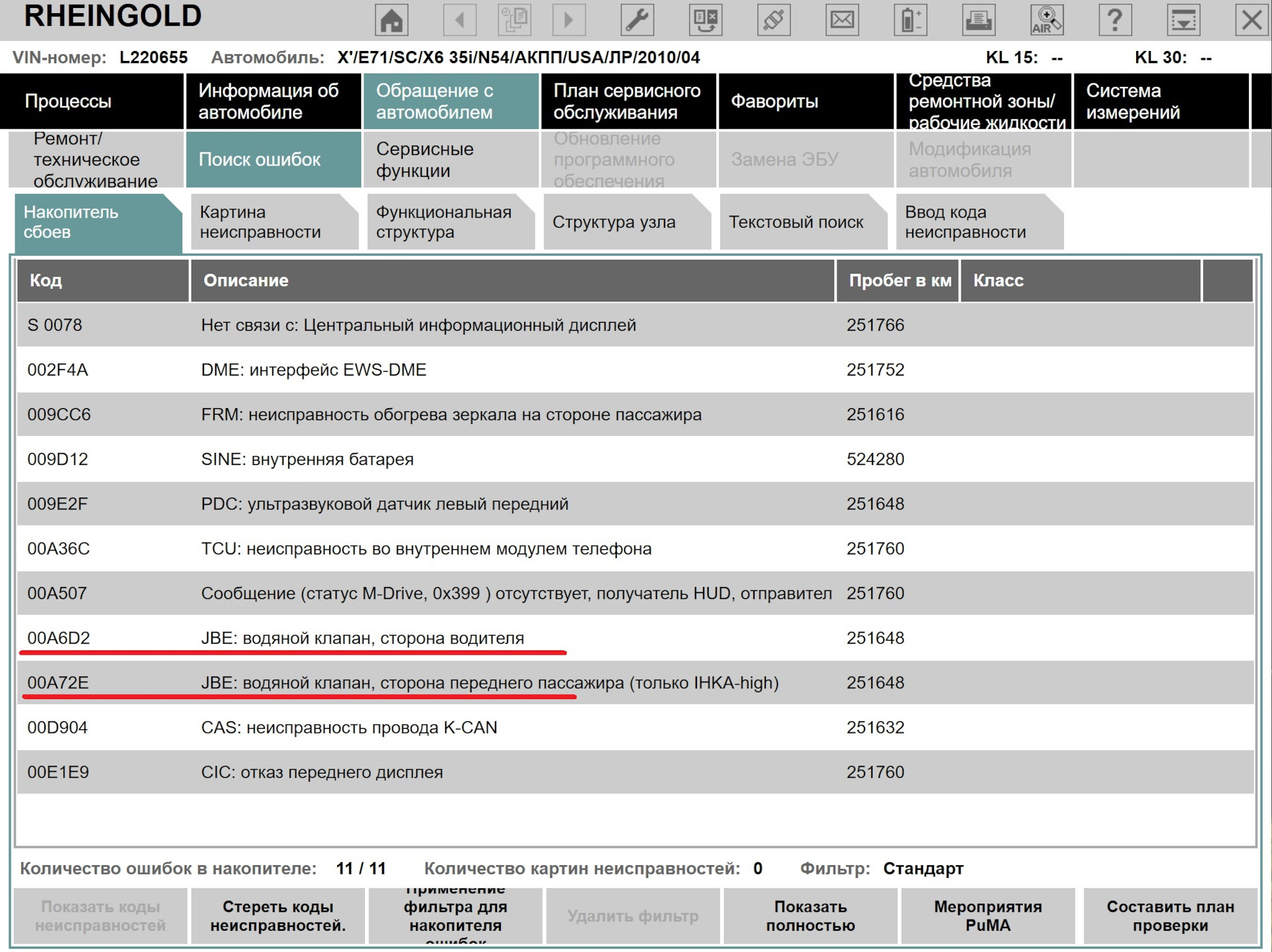Click the apply fault memory filter button

456,916
